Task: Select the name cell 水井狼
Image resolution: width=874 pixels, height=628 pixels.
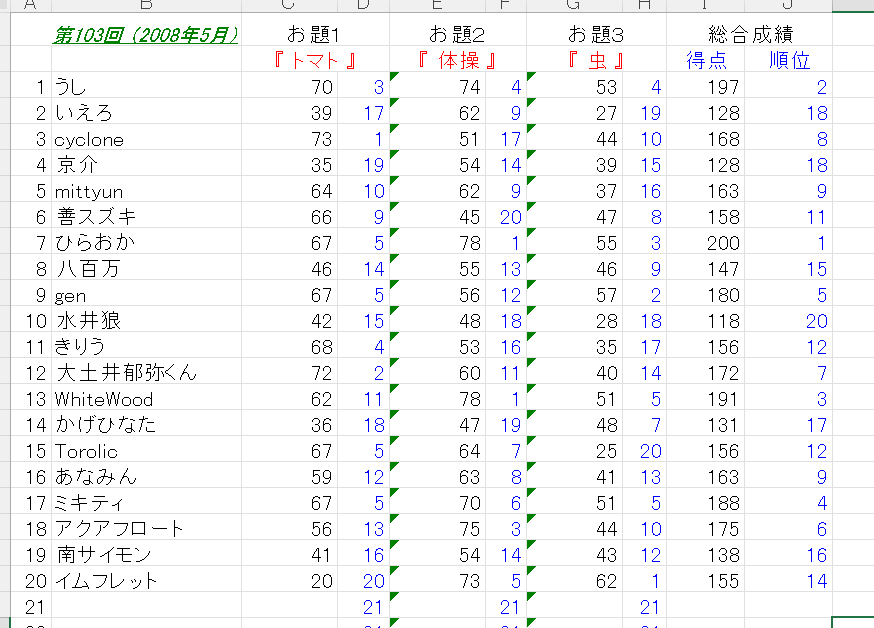Action: (x=146, y=321)
